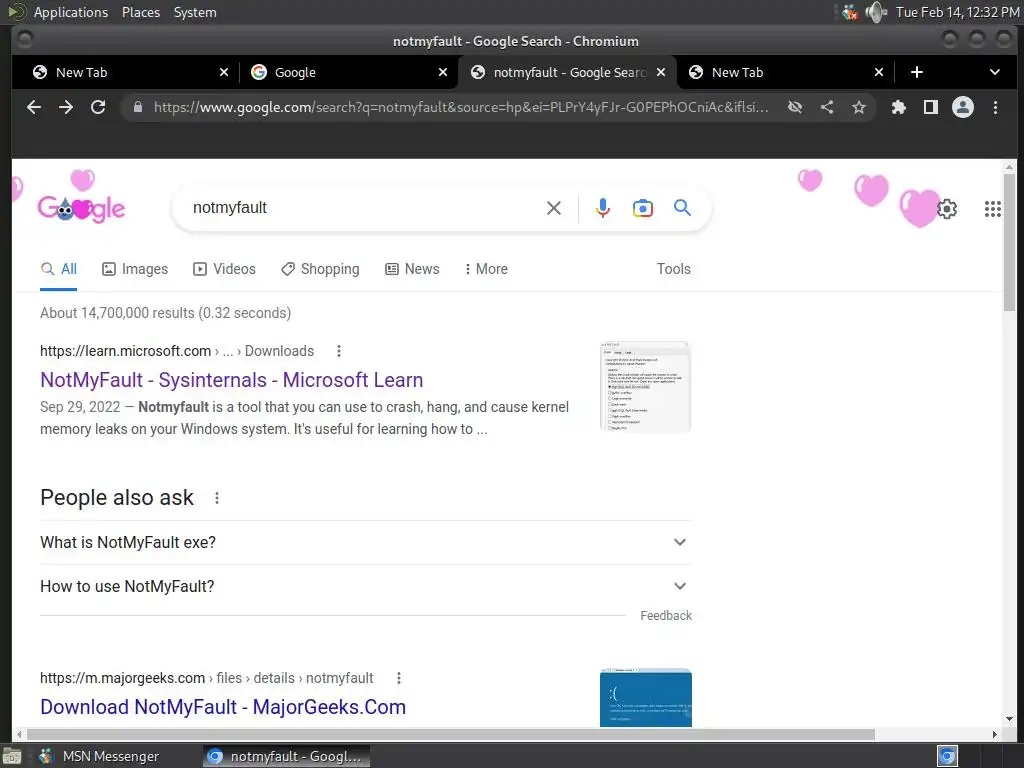
Task: Open the Tools search options
Action: pyautogui.click(x=673, y=269)
